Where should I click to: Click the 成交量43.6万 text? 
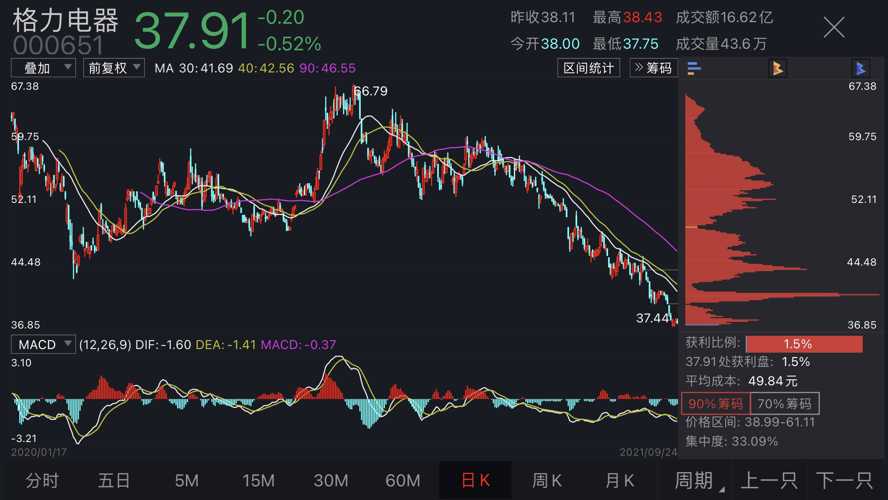coord(721,44)
